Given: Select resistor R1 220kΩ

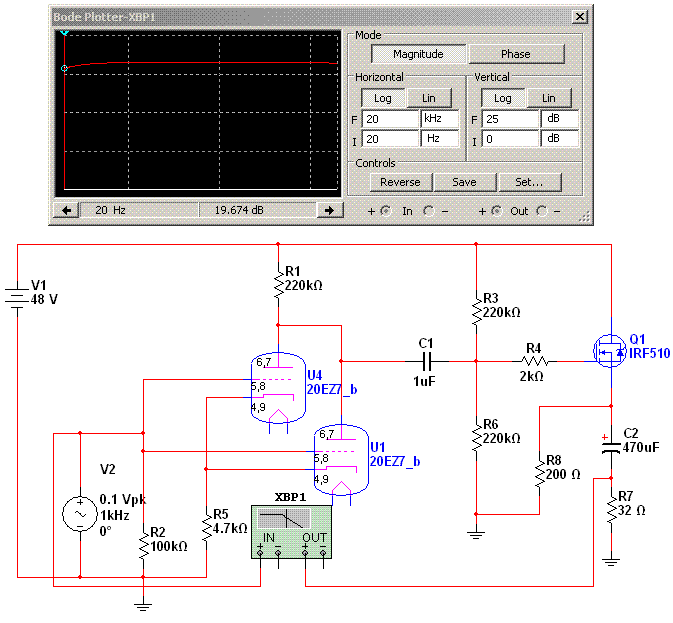Looking at the screenshot, I should tap(279, 284).
